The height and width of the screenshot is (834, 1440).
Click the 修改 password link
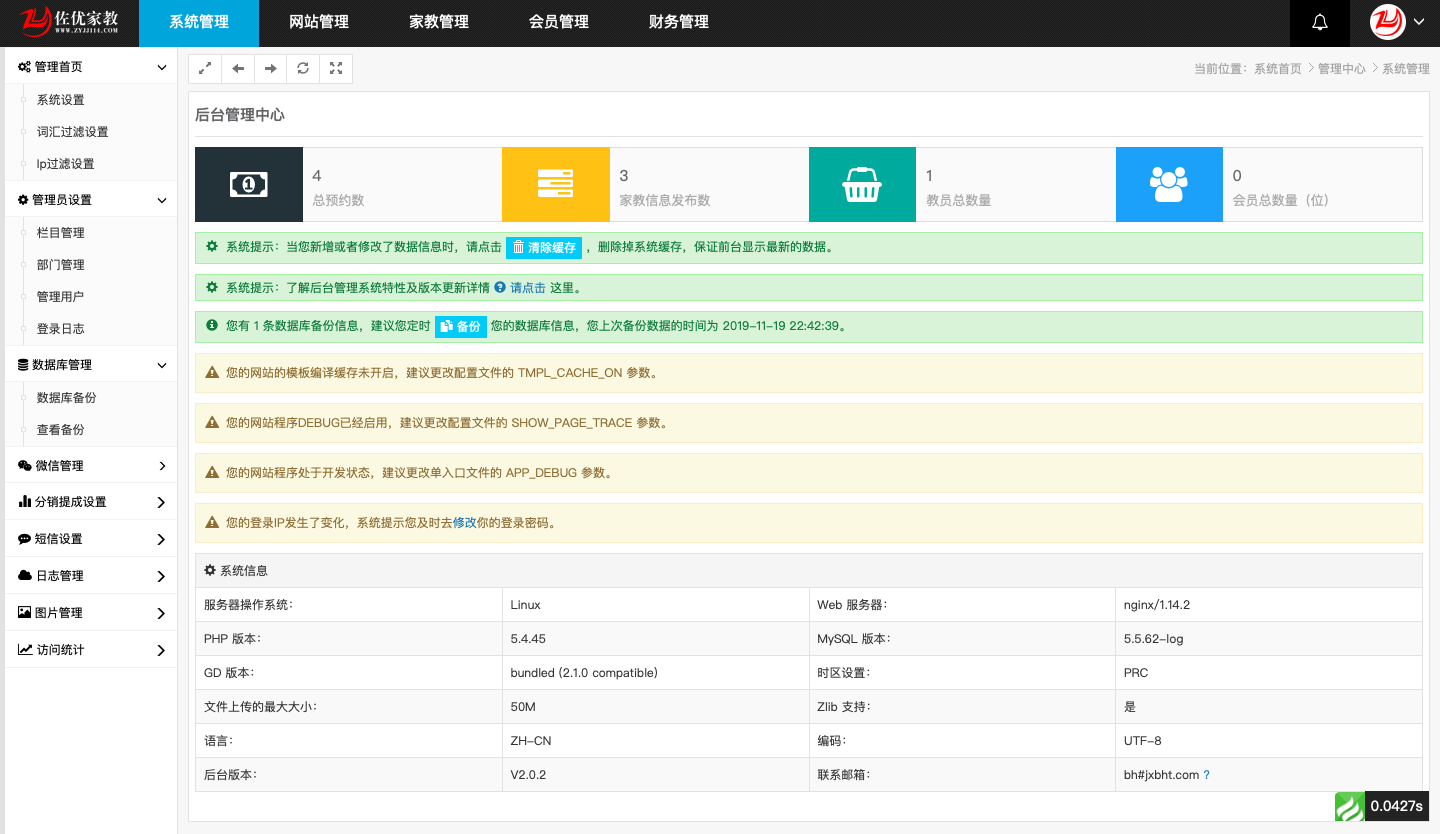point(465,523)
